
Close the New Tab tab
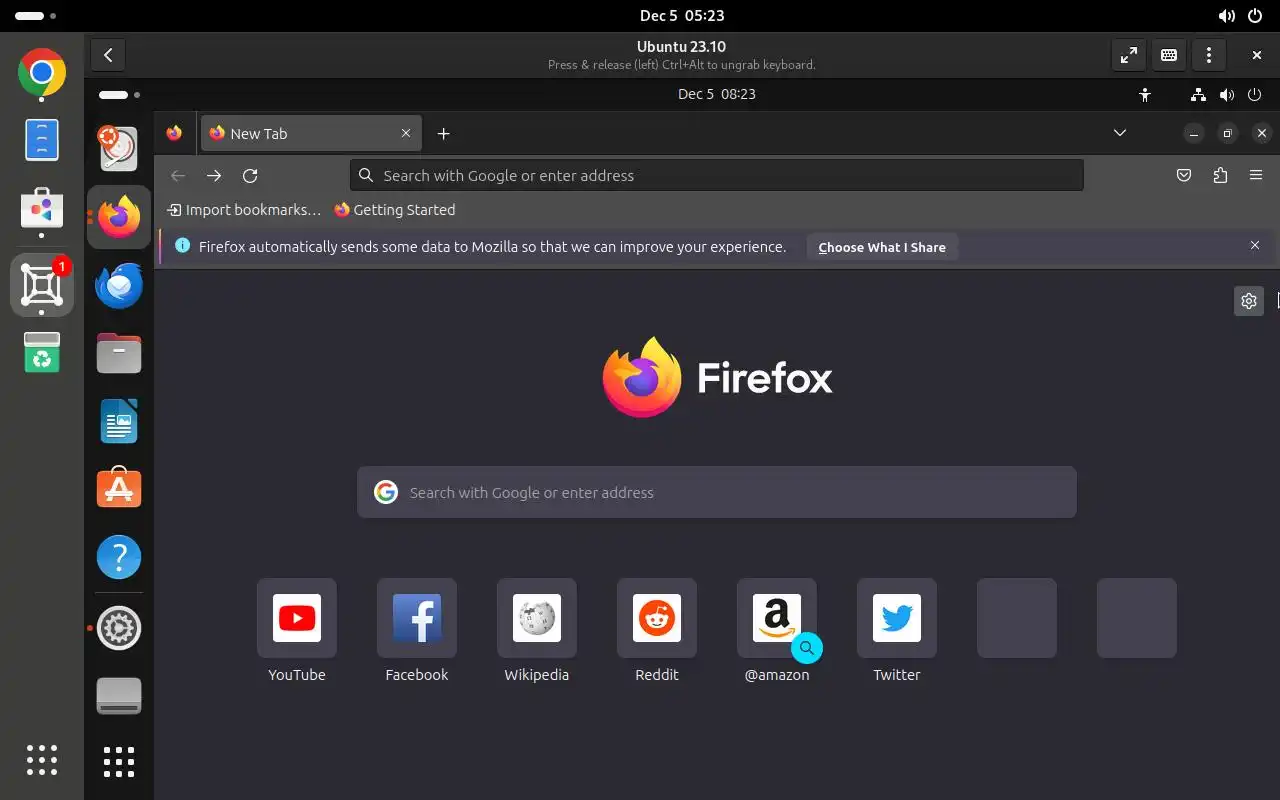[406, 133]
